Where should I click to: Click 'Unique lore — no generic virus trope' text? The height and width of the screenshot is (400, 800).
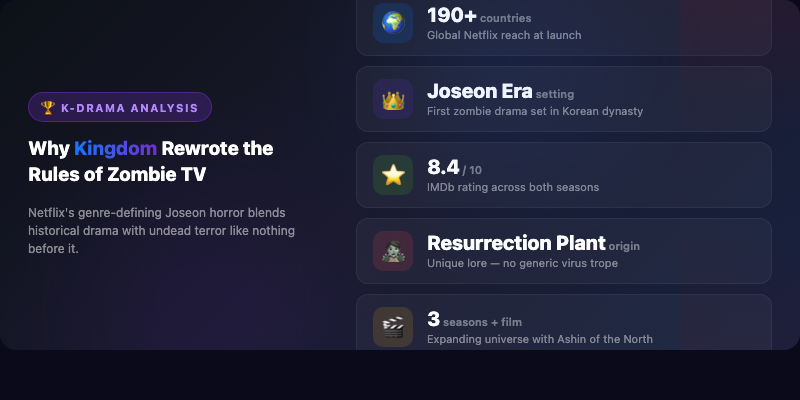coord(522,263)
